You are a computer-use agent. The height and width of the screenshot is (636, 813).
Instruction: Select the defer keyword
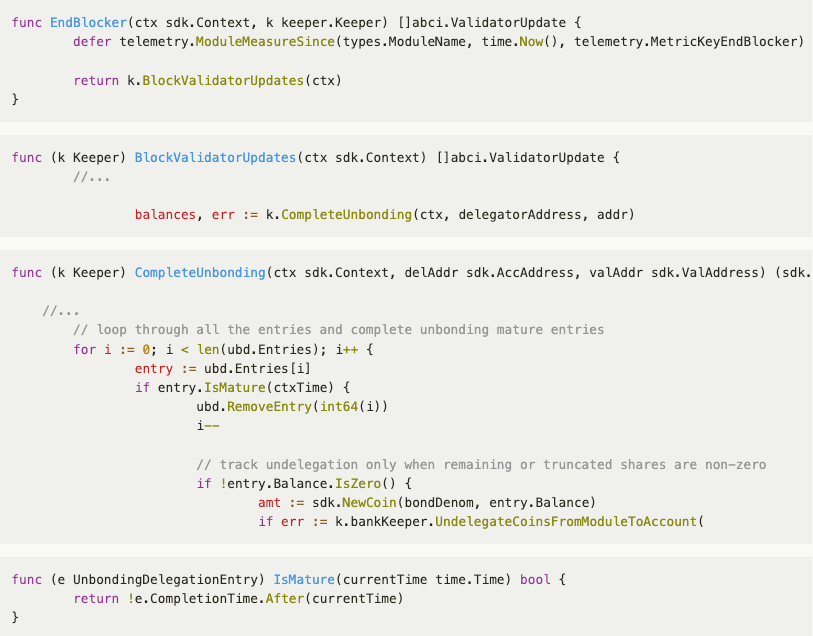point(92,42)
